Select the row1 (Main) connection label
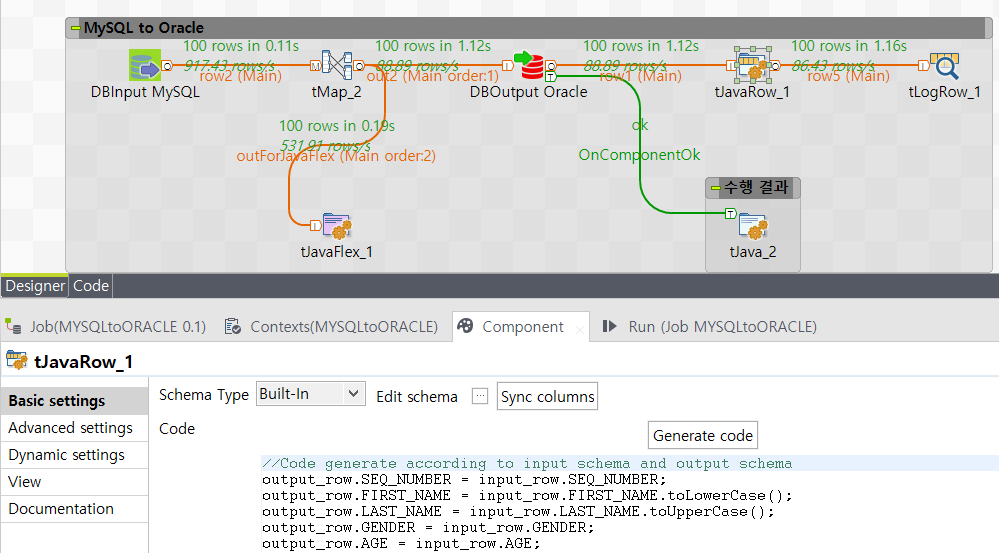 [x=640, y=76]
